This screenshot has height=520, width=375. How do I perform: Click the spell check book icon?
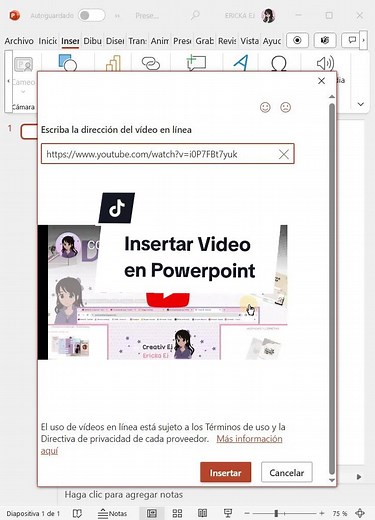coord(77,513)
